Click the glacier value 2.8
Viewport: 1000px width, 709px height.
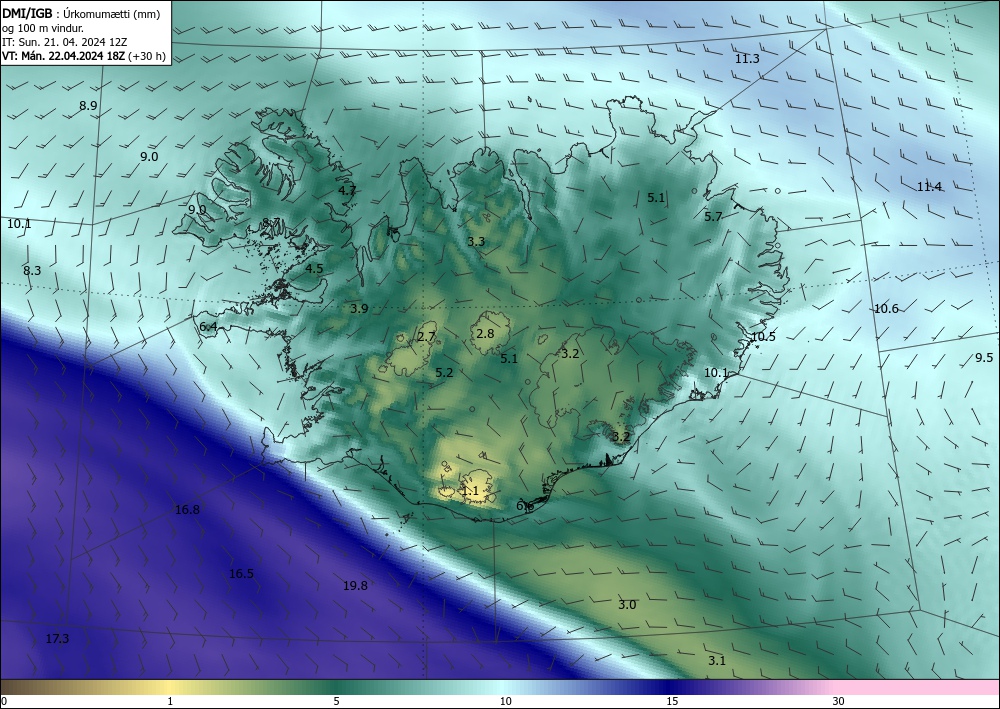click(x=485, y=333)
